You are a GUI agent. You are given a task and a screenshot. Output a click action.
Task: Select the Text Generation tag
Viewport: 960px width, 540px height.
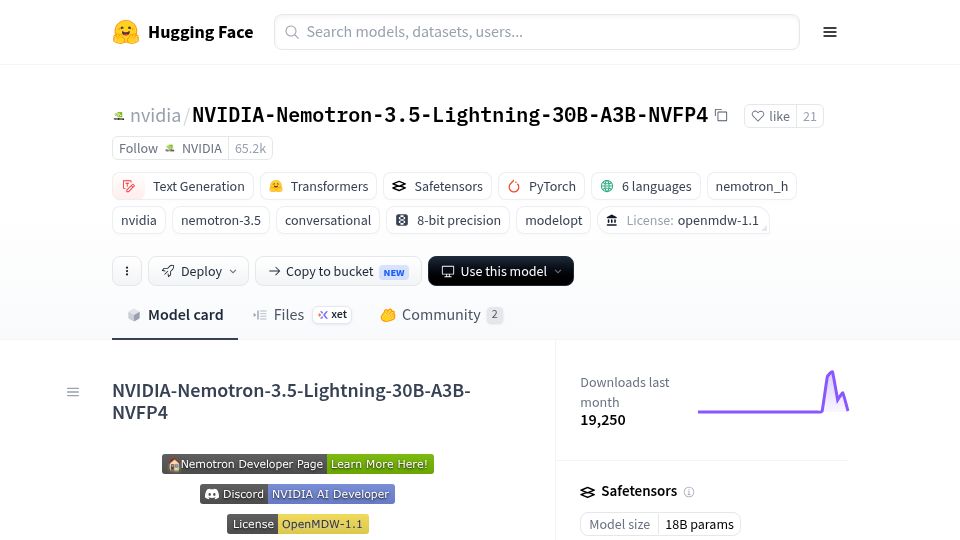[x=182, y=186]
